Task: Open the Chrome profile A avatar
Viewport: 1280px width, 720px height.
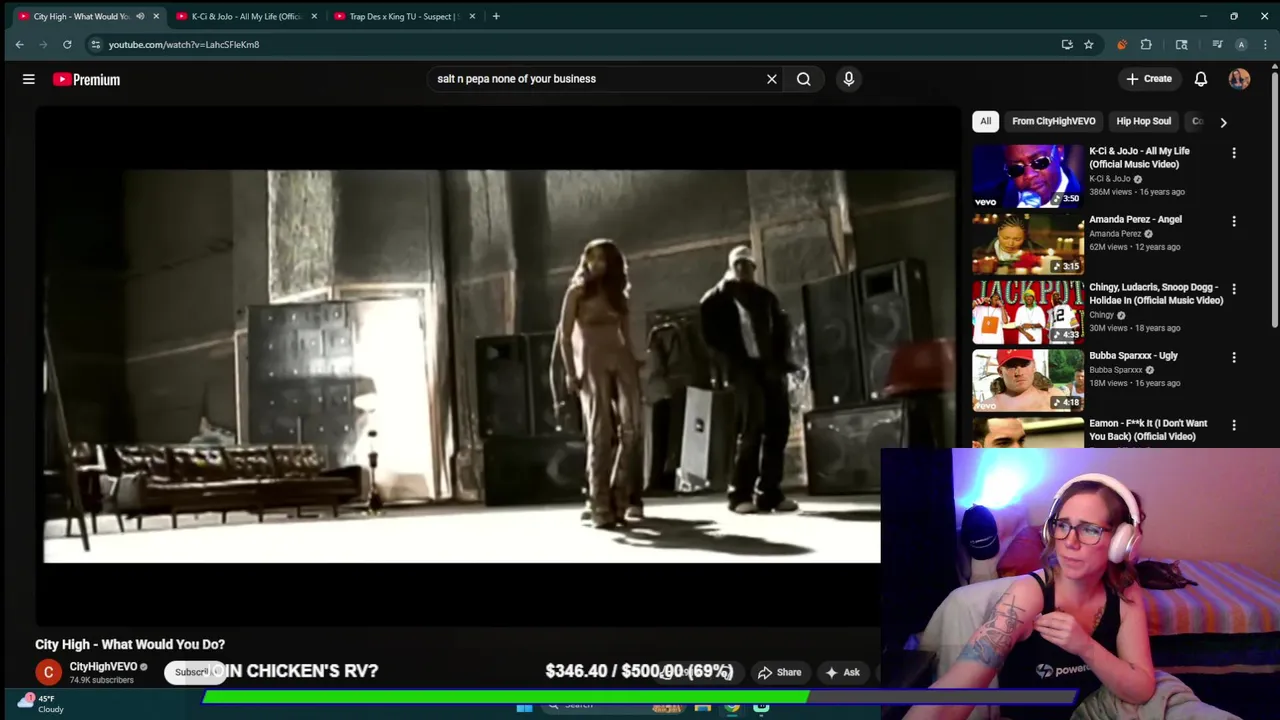Action: (1241, 44)
